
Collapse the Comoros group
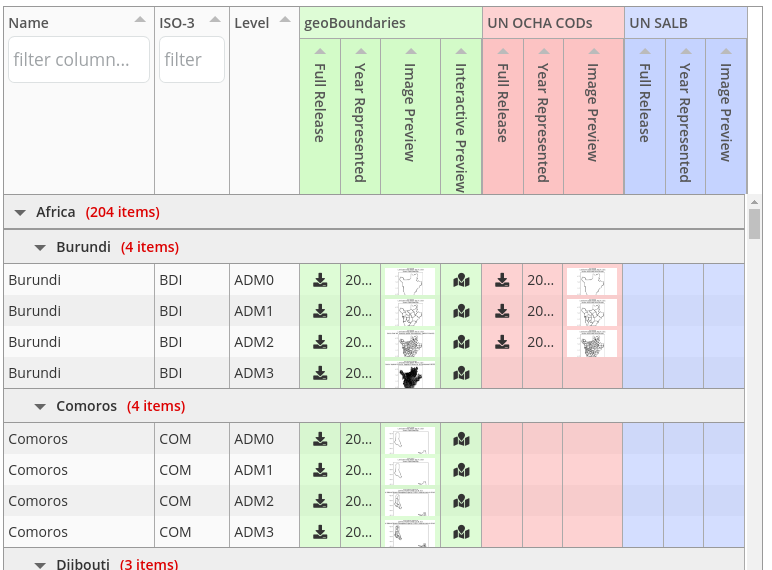(40, 407)
